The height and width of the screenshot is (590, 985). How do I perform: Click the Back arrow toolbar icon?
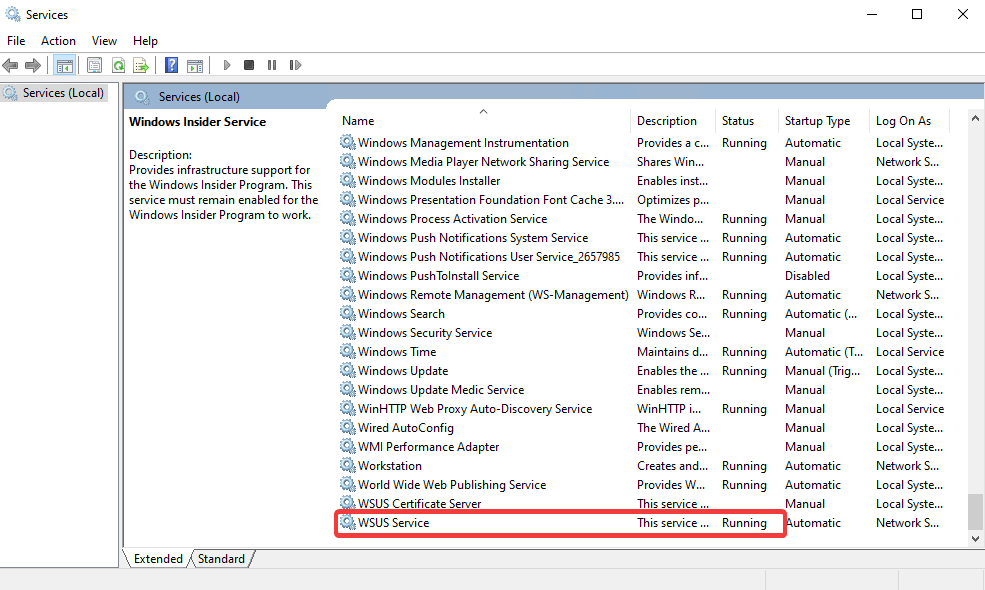click(x=10, y=65)
